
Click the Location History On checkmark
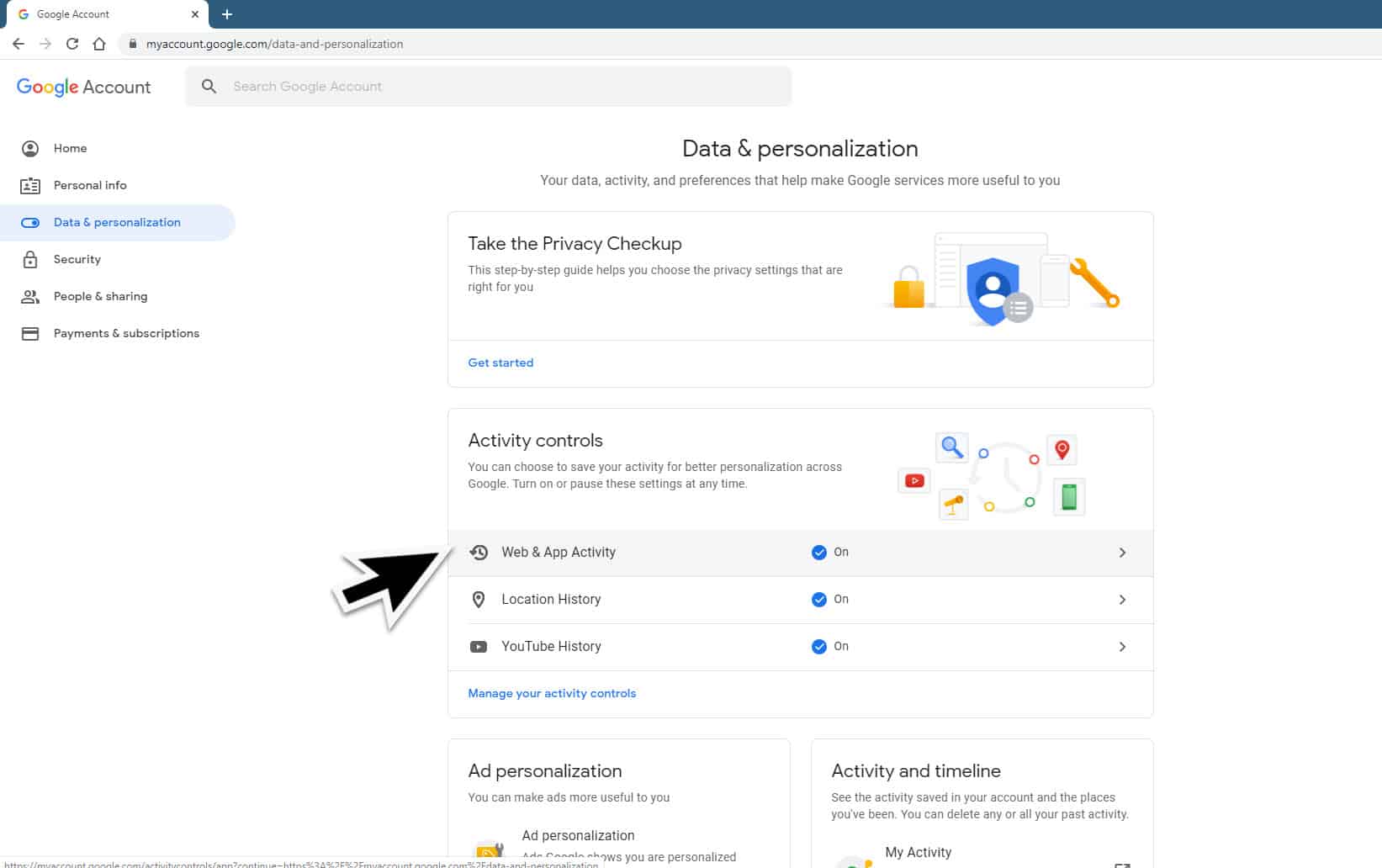pos(818,599)
